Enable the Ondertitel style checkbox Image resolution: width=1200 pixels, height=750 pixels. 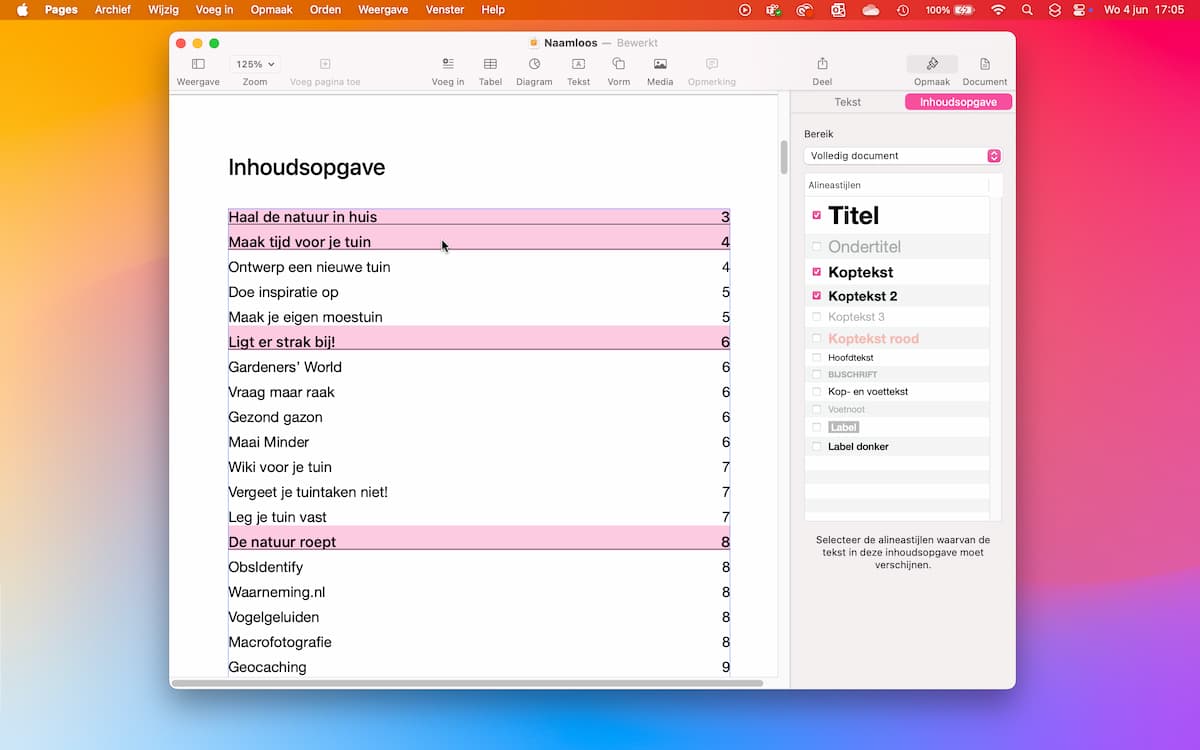[x=817, y=246]
